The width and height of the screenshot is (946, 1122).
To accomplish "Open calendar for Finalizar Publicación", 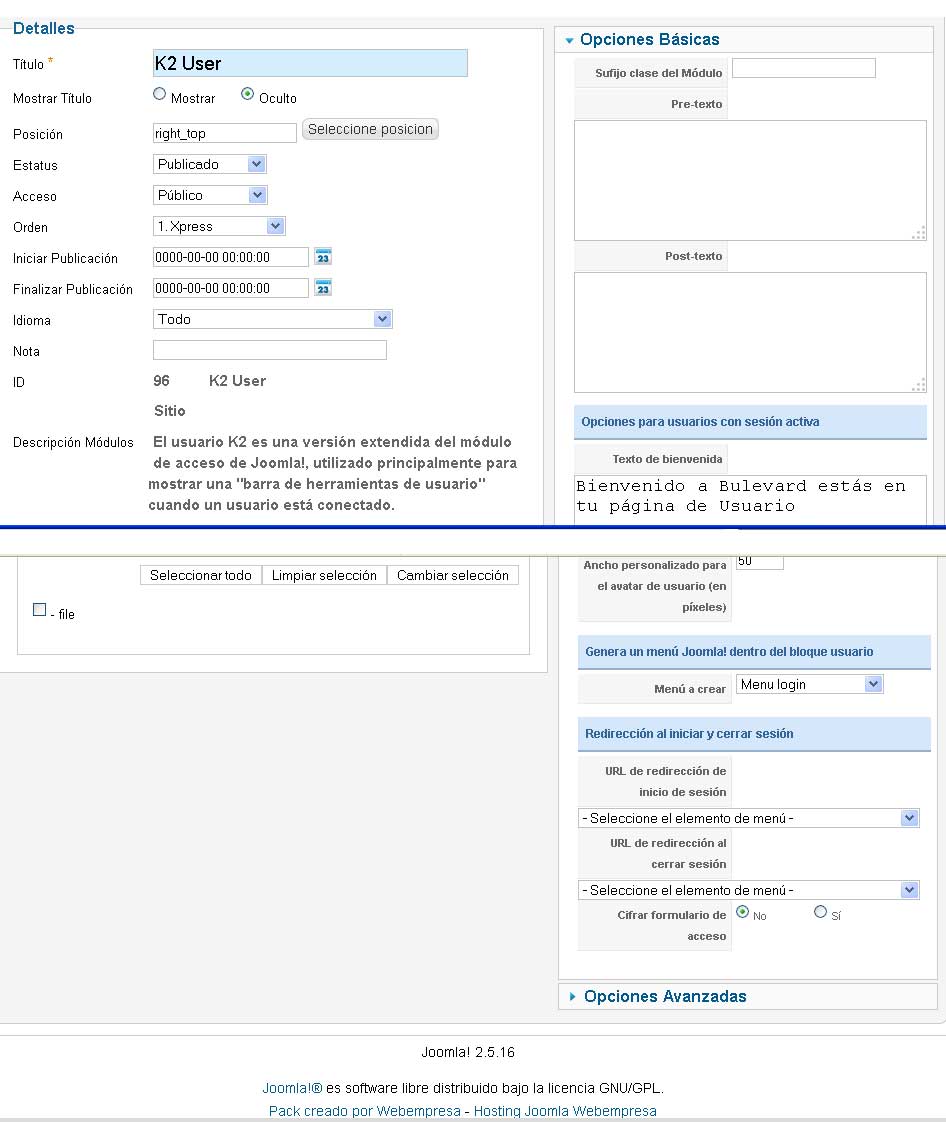I will pyautogui.click(x=323, y=288).
